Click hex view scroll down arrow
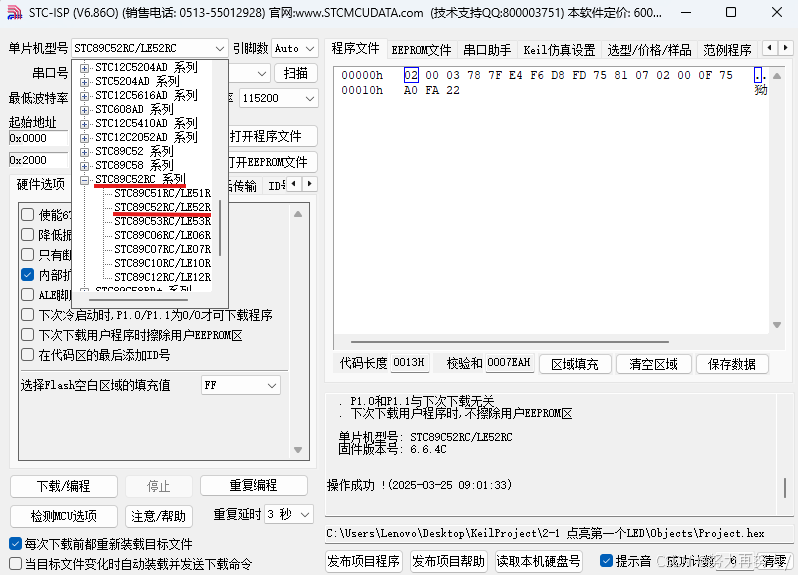Viewport: 798px width, 575px height. (x=777, y=325)
